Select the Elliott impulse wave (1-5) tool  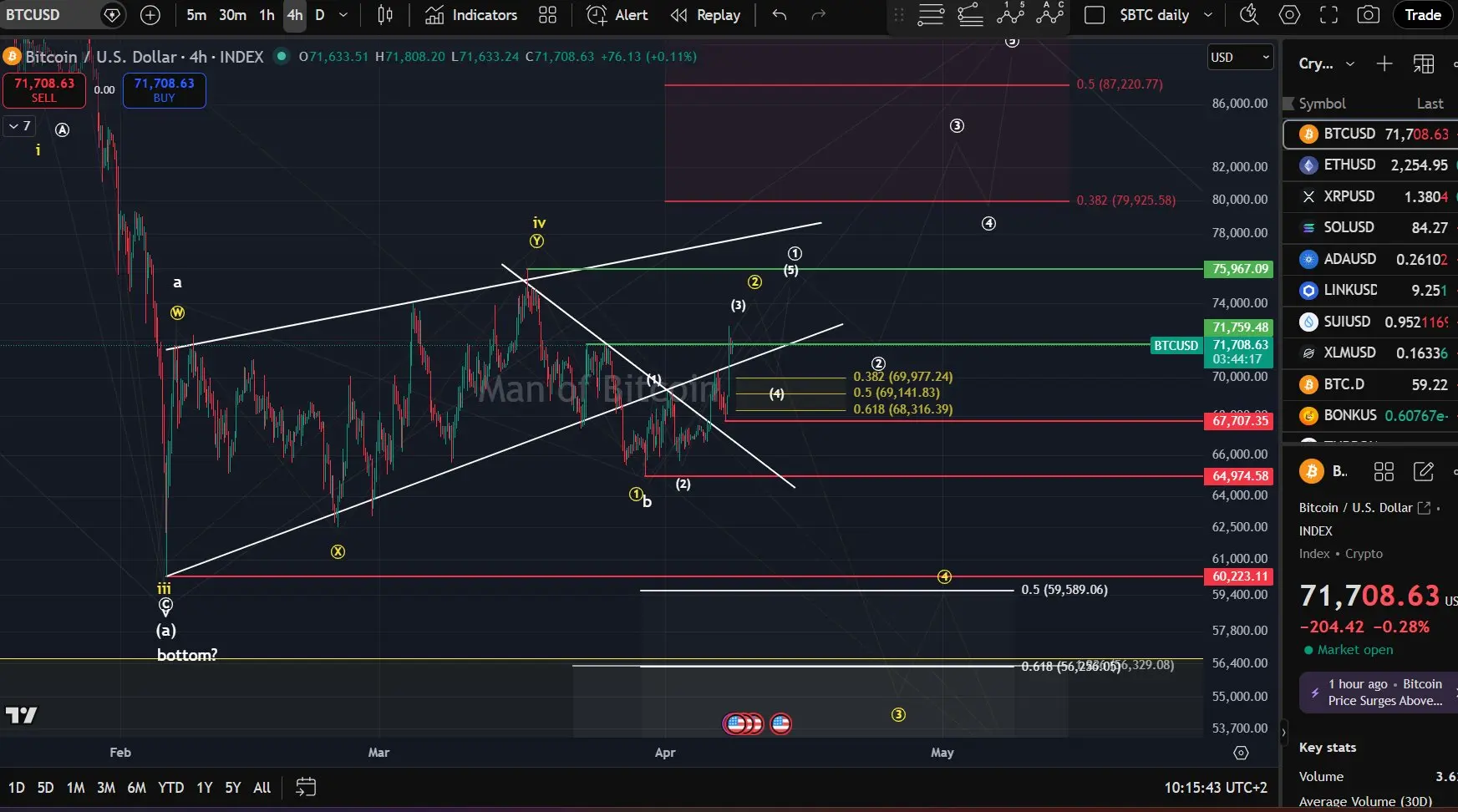(x=1010, y=13)
